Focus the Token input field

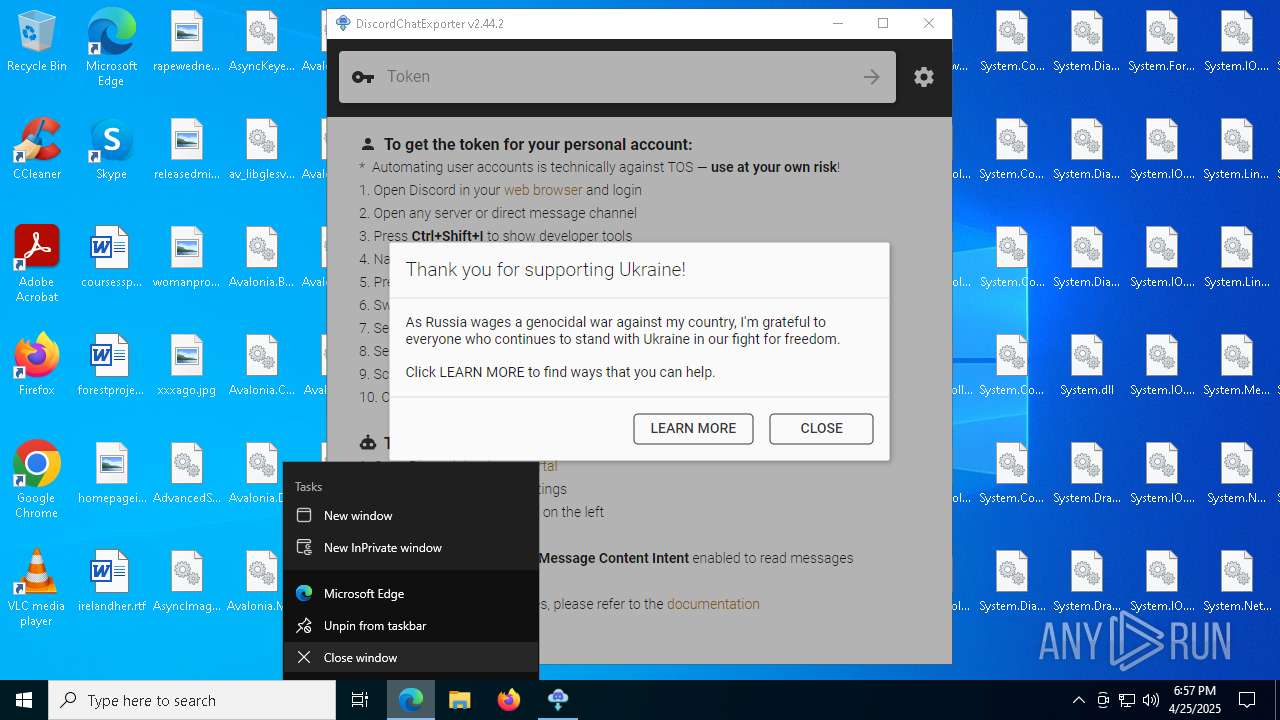pyautogui.click(x=617, y=77)
